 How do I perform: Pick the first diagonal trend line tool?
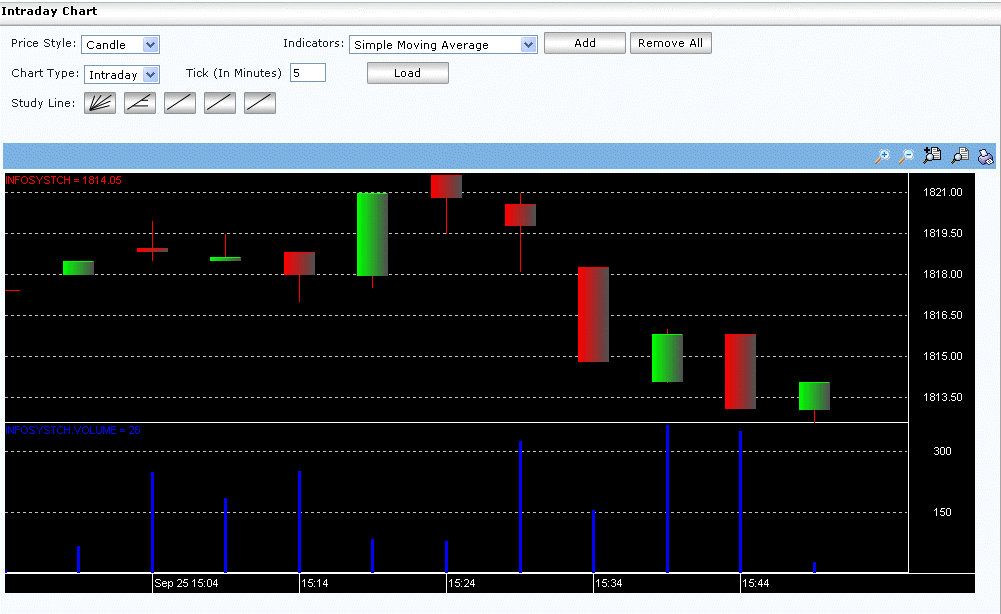tap(179, 102)
